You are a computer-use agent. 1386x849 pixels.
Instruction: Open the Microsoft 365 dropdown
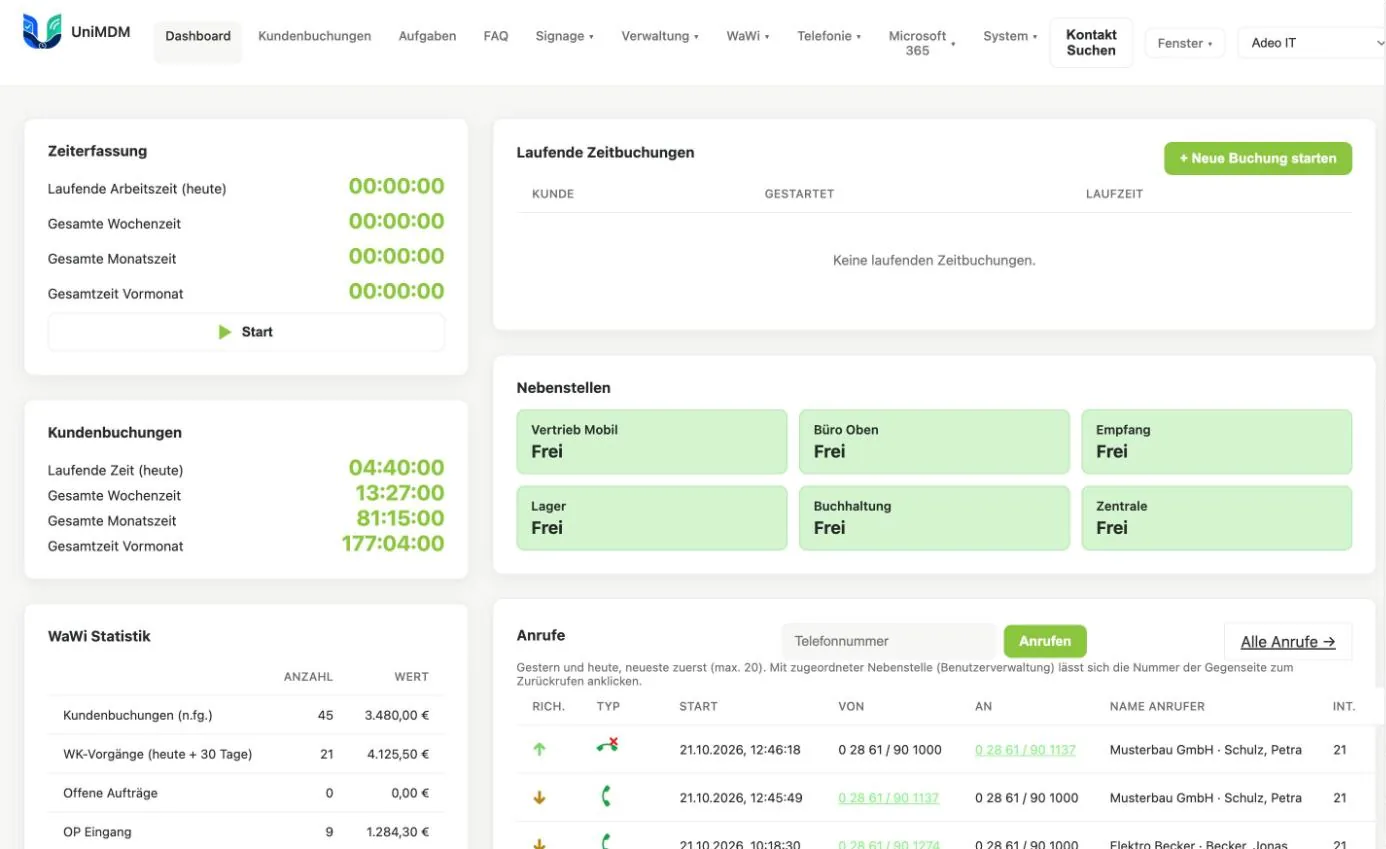pyautogui.click(x=922, y=43)
